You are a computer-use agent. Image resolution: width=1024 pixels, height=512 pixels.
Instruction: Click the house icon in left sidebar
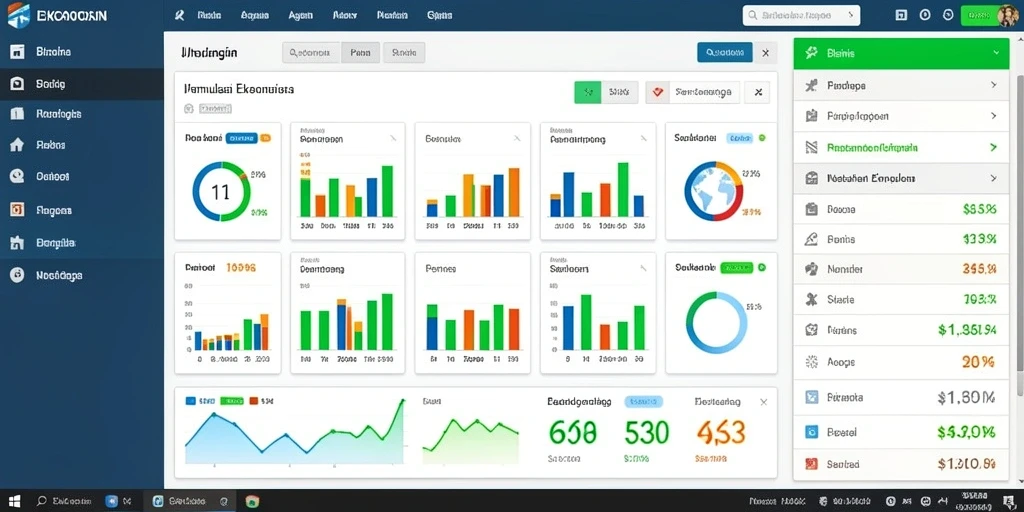(17, 145)
